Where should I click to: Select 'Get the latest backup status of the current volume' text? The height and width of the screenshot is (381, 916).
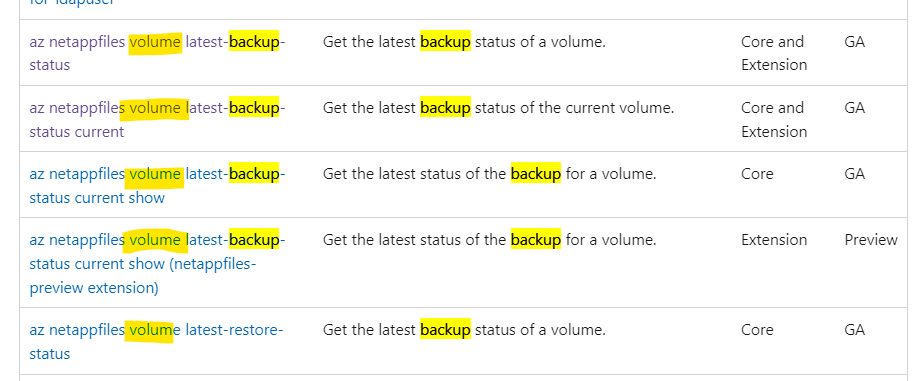[x=498, y=108]
